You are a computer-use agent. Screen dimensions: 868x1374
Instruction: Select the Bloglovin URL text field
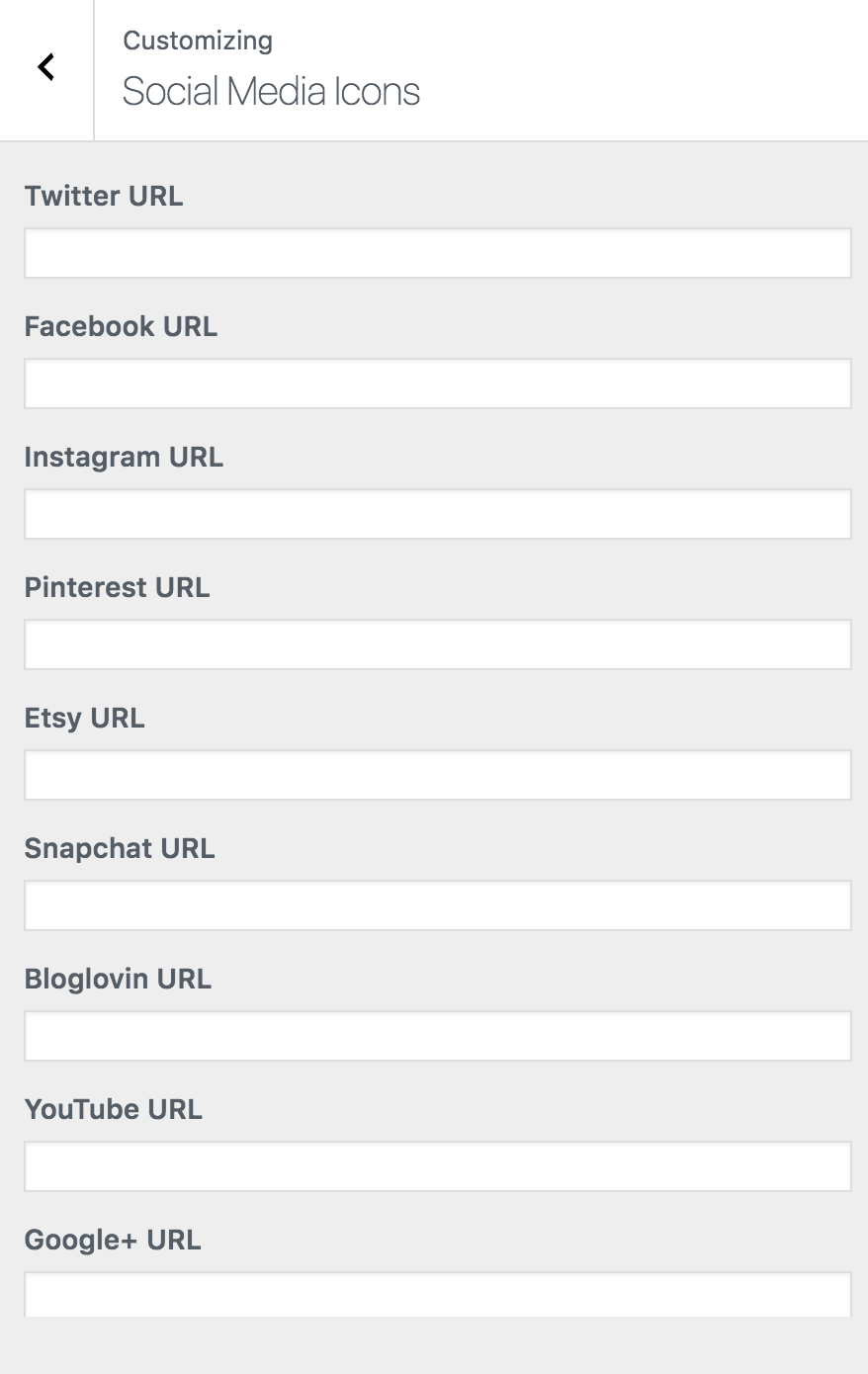tap(438, 1036)
